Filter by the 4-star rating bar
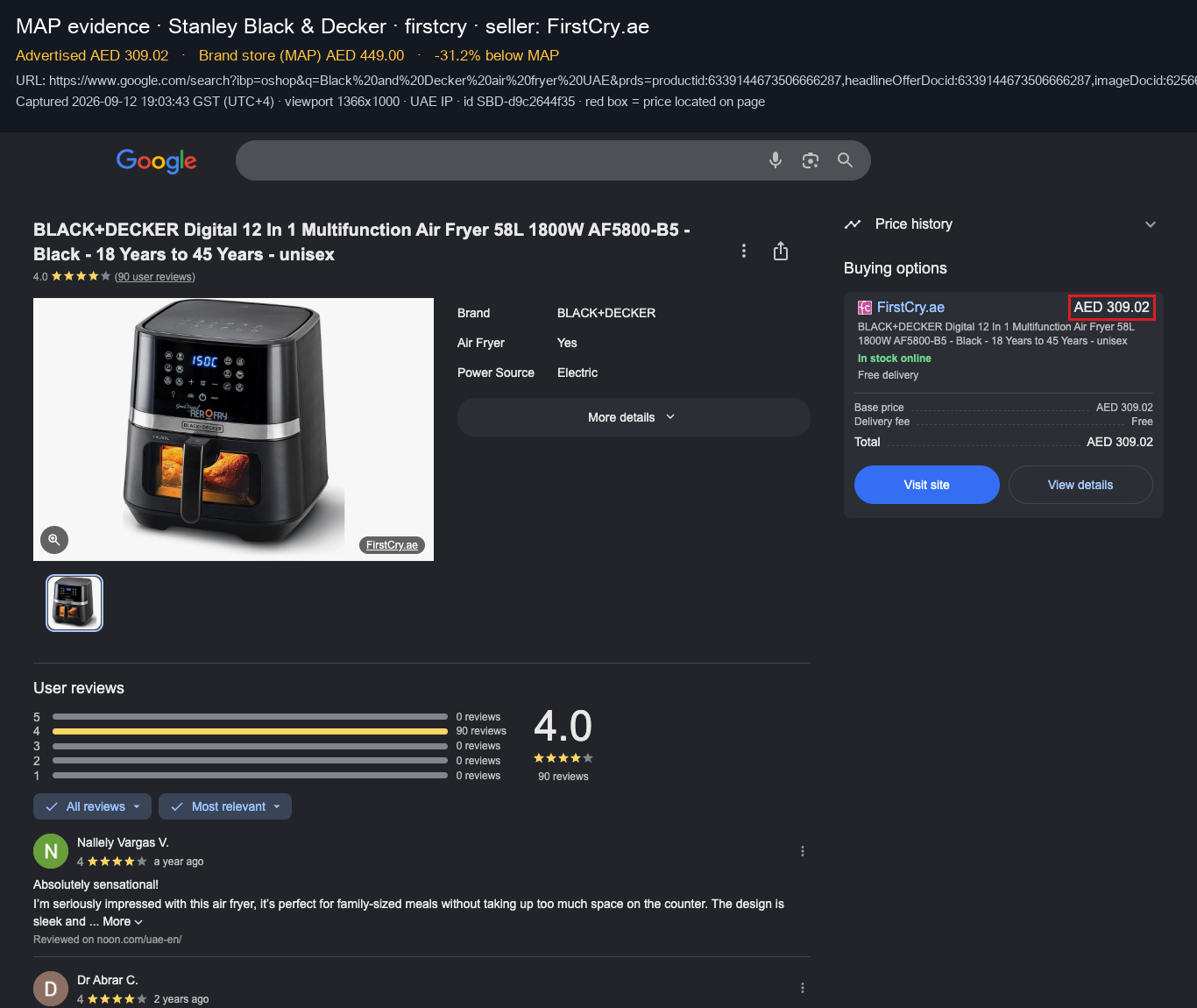The height and width of the screenshot is (1008, 1197). (250, 731)
